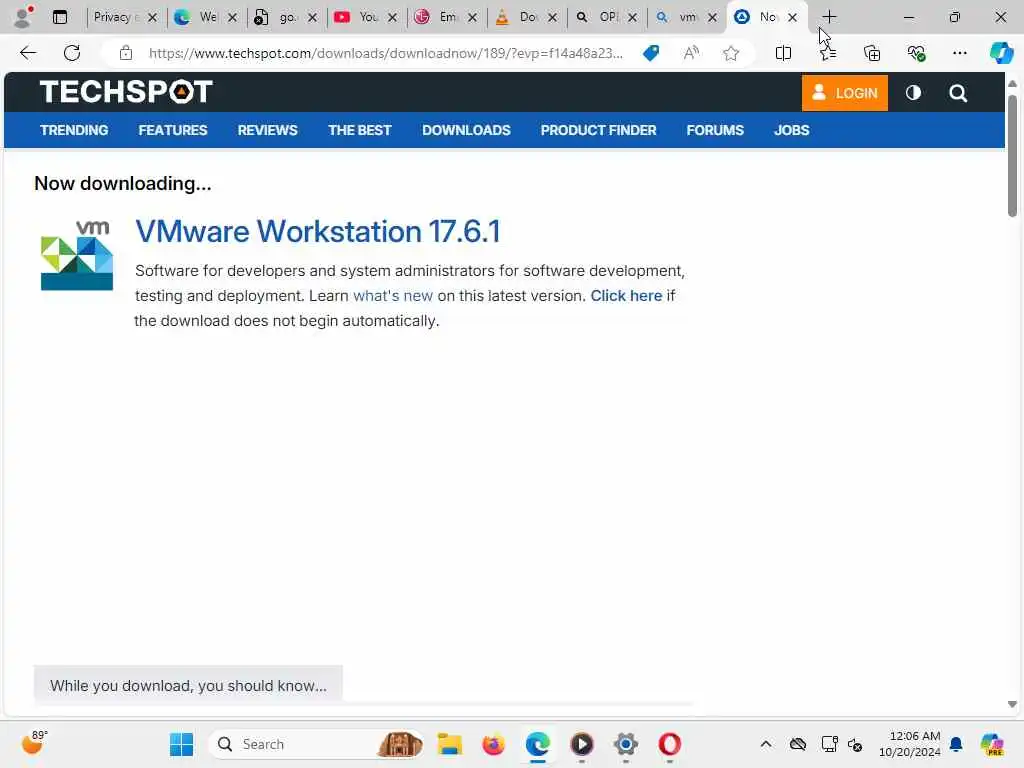View site information lock icon
The width and height of the screenshot is (1024, 768).
[x=126, y=53]
